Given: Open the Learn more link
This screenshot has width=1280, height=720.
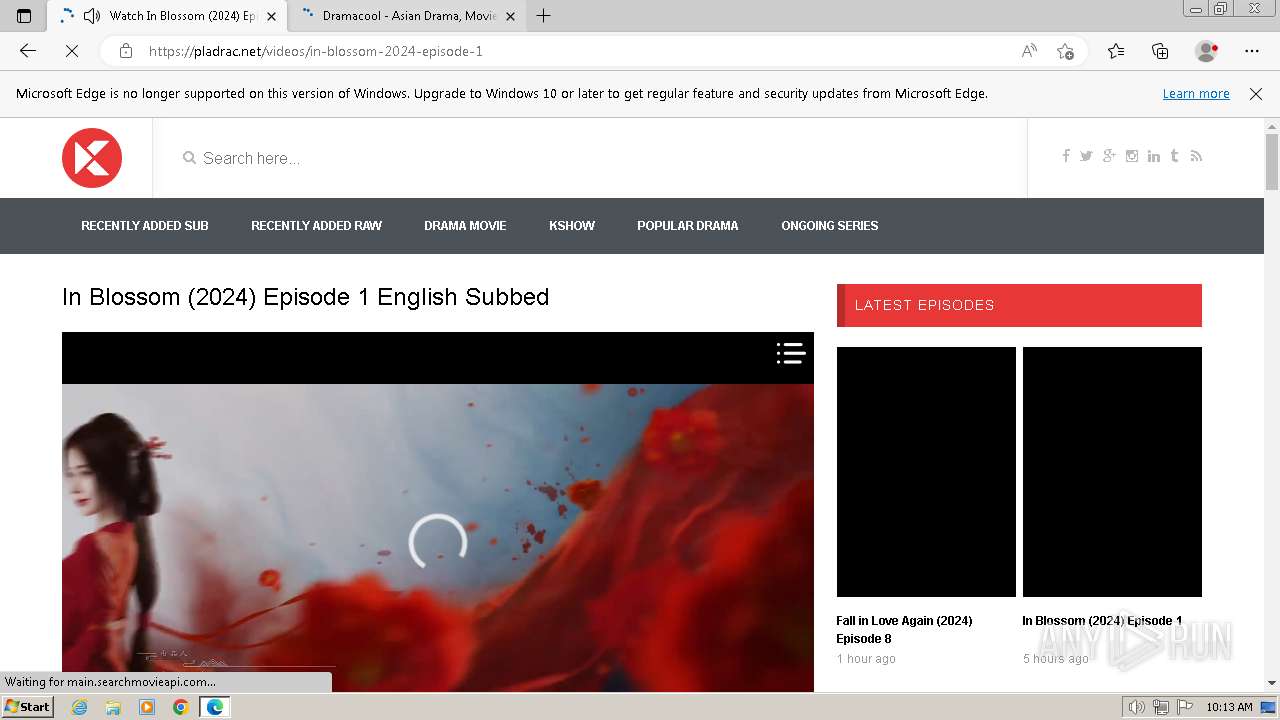Looking at the screenshot, I should 1196,93.
